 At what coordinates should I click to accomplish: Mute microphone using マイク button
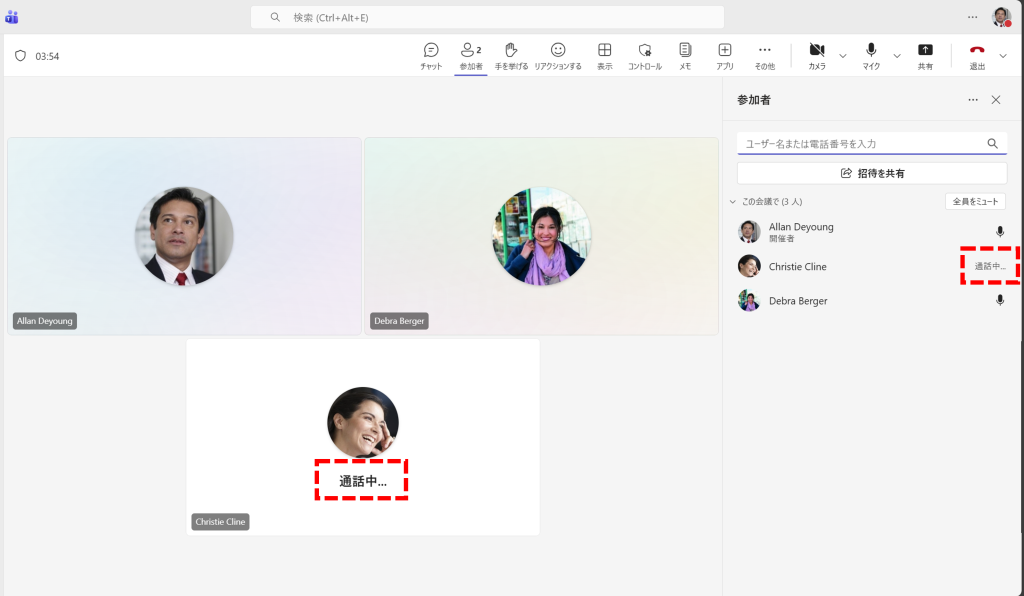(x=871, y=56)
